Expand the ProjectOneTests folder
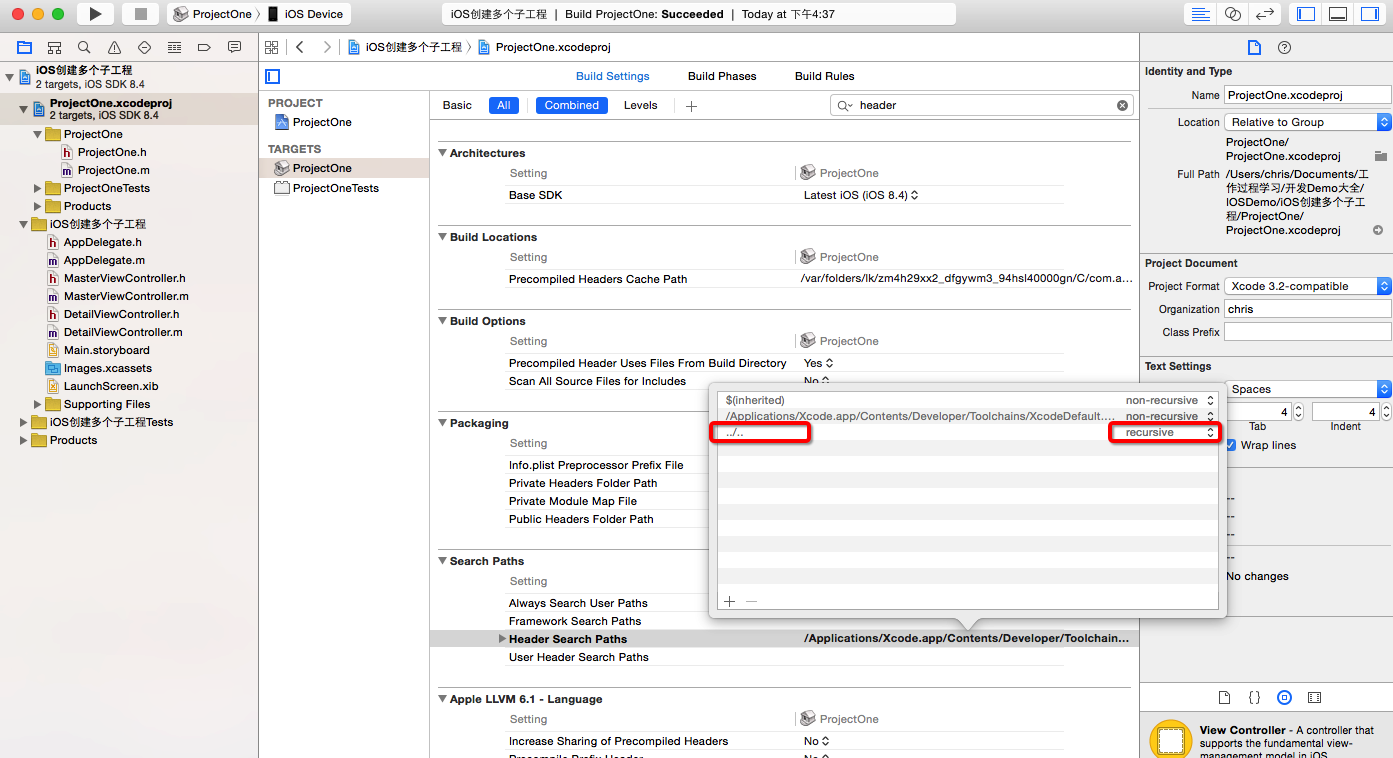1393x758 pixels. (38, 188)
